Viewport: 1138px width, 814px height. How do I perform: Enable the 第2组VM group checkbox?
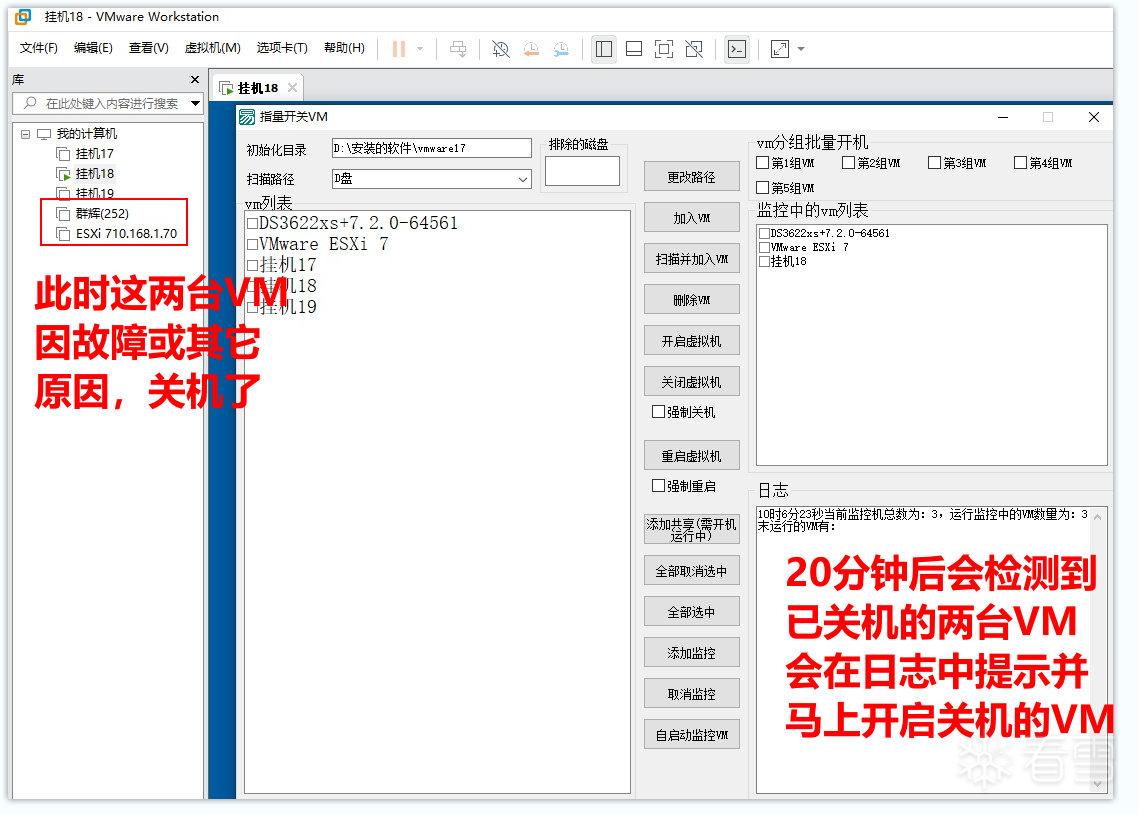(x=848, y=163)
